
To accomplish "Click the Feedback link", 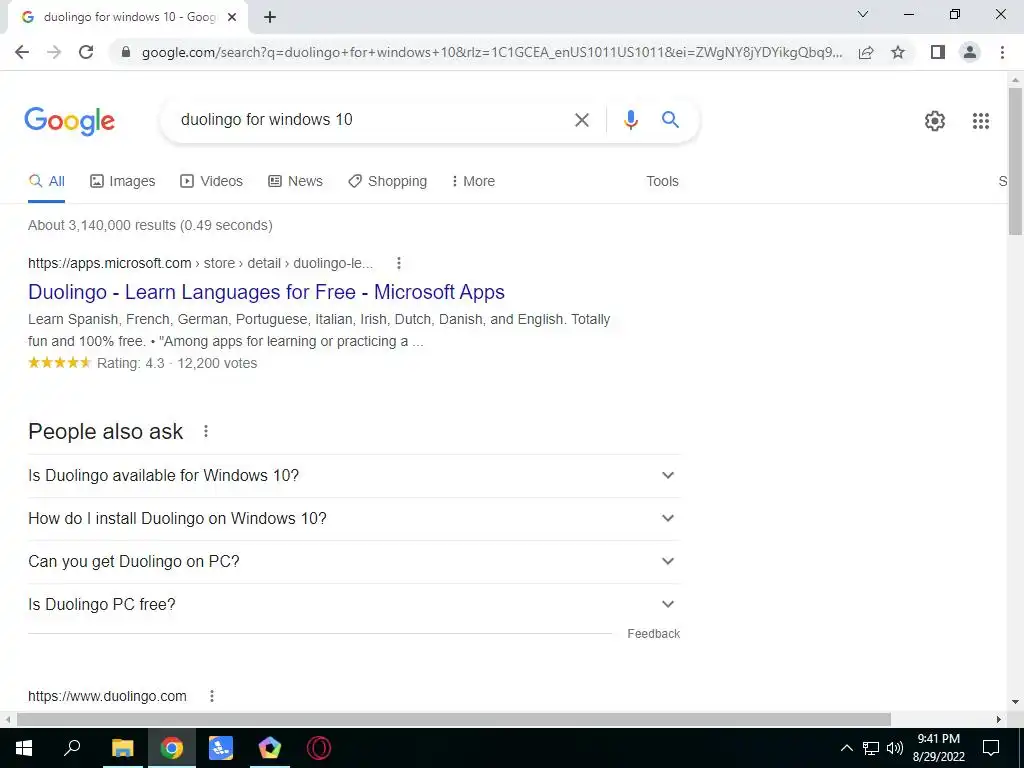I will pyautogui.click(x=654, y=633).
